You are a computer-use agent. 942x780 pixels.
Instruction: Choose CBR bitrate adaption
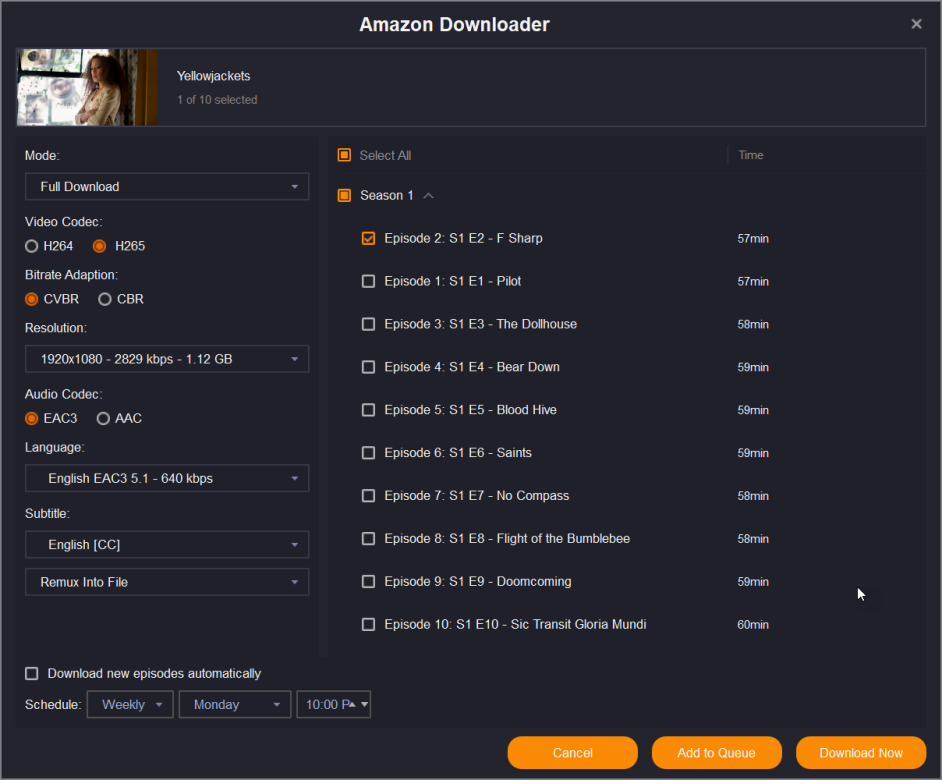pyautogui.click(x=104, y=299)
